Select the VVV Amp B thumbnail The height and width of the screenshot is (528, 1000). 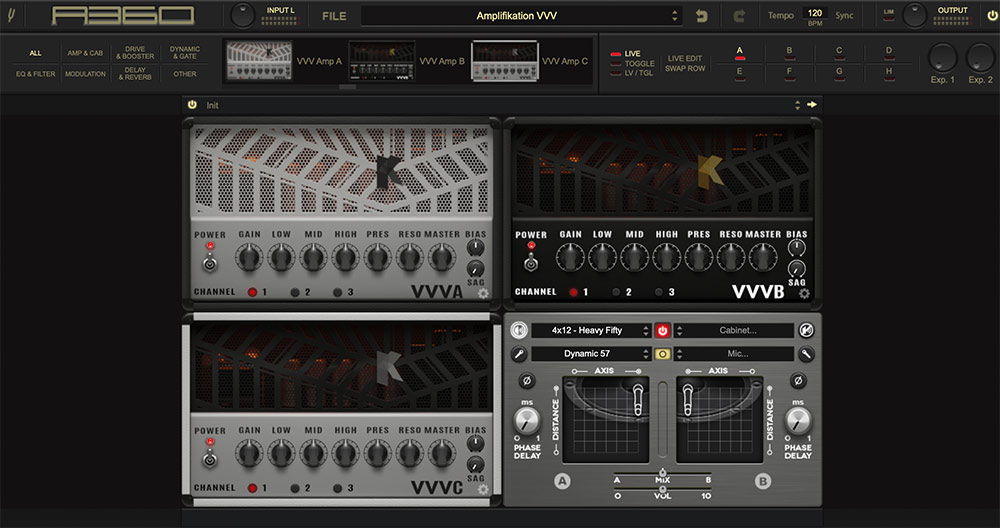pyautogui.click(x=381, y=61)
